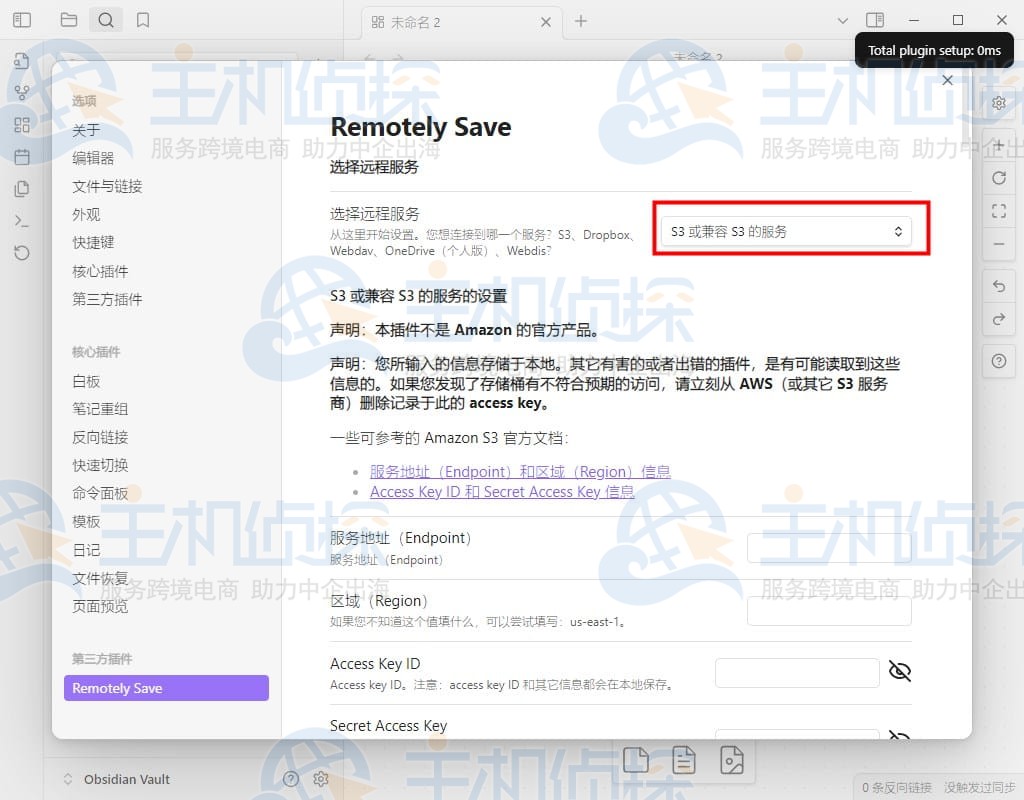The height and width of the screenshot is (800, 1024).
Task: Select 快速切换 plugin settings
Action: [x=100, y=465]
